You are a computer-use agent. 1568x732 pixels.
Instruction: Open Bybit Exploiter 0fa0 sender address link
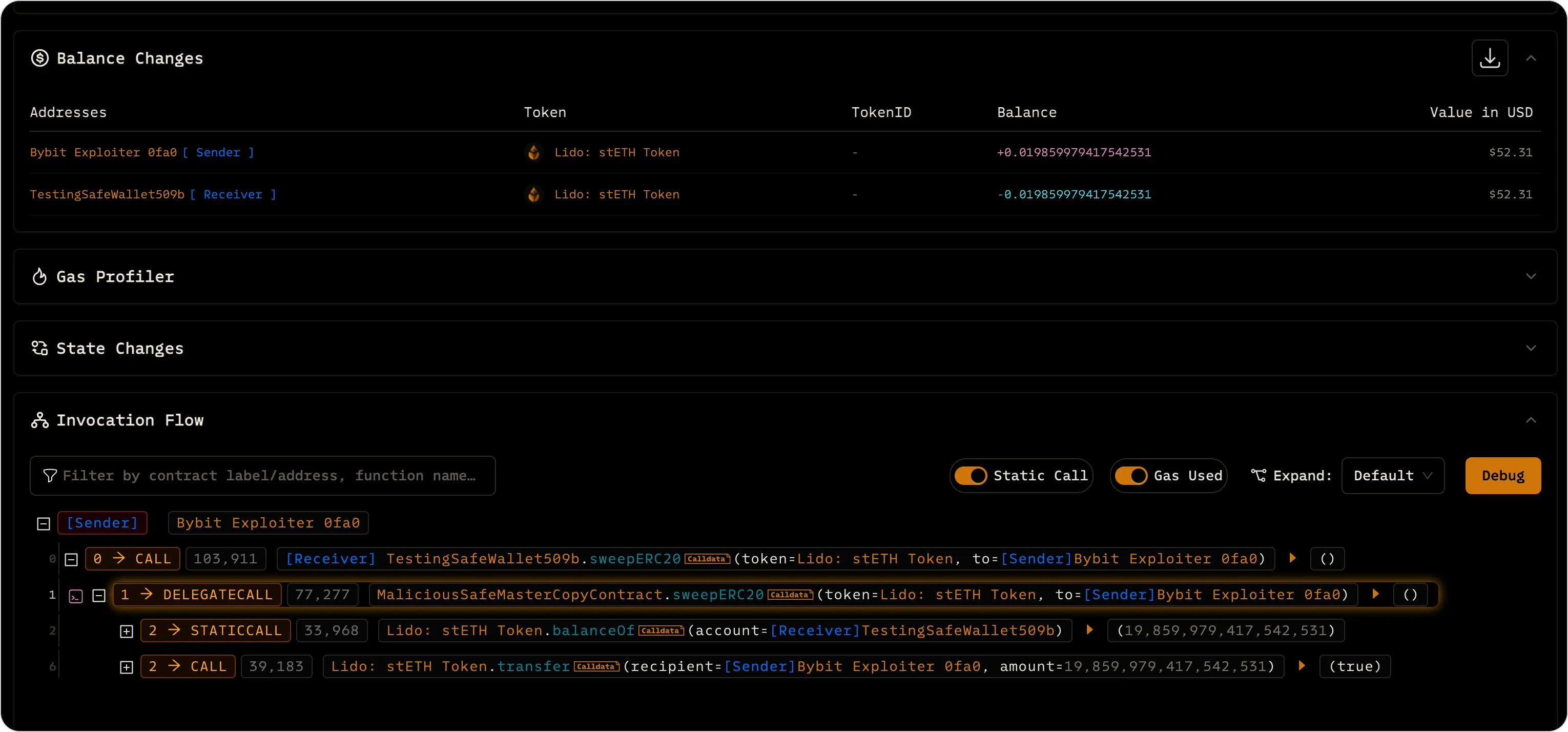104,152
